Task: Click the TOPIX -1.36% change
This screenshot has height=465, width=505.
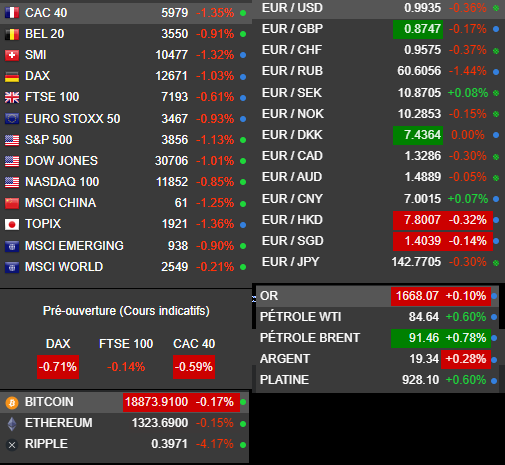Action: pyautogui.click(x=215, y=224)
